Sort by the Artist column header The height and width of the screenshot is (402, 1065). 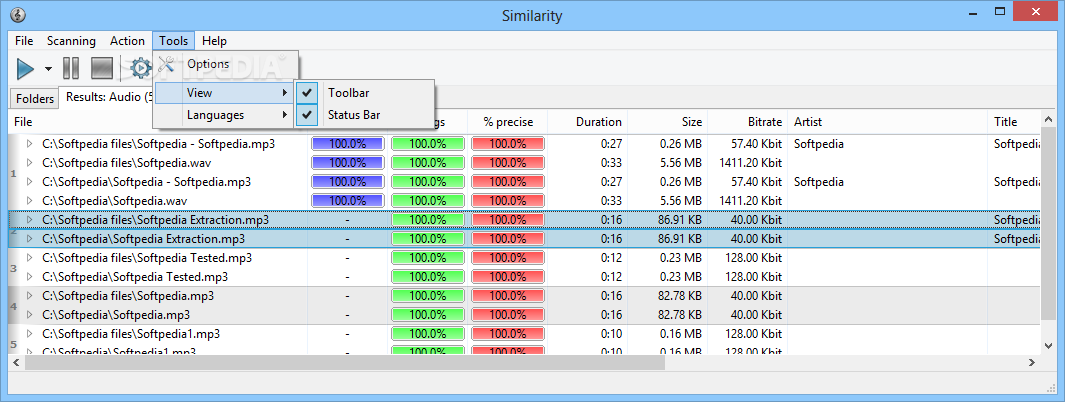887,122
